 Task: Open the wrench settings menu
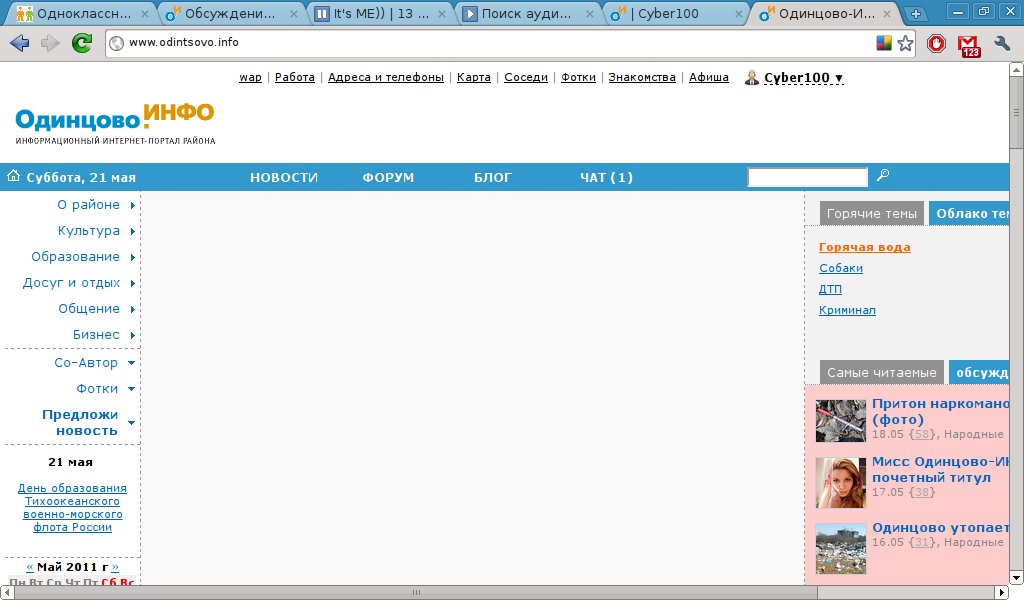tap(1002, 43)
